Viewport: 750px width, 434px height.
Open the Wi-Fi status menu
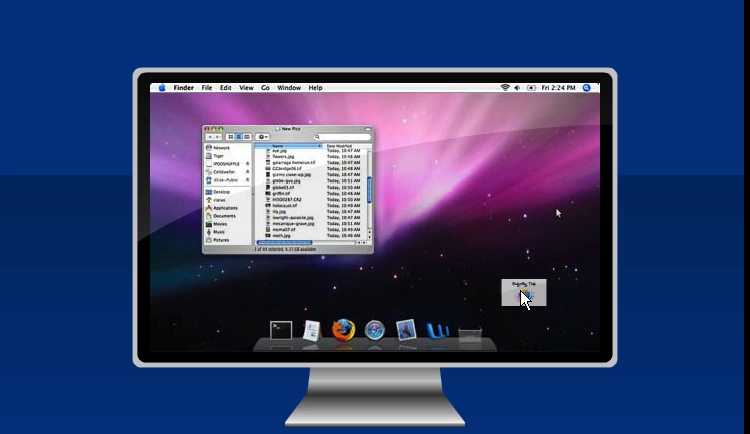(x=506, y=88)
